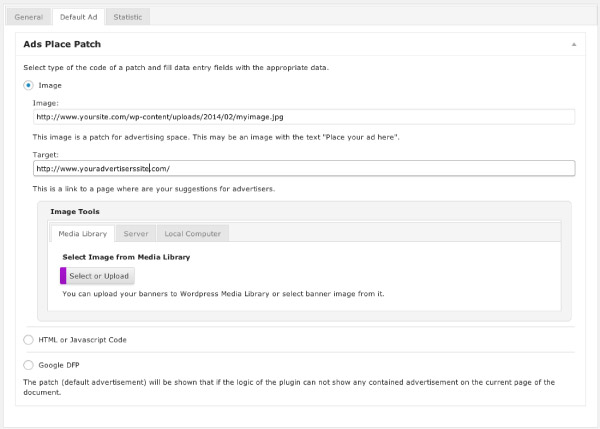The image size is (600, 429).
Task: Open the Statistic tab
Action: coord(127,17)
